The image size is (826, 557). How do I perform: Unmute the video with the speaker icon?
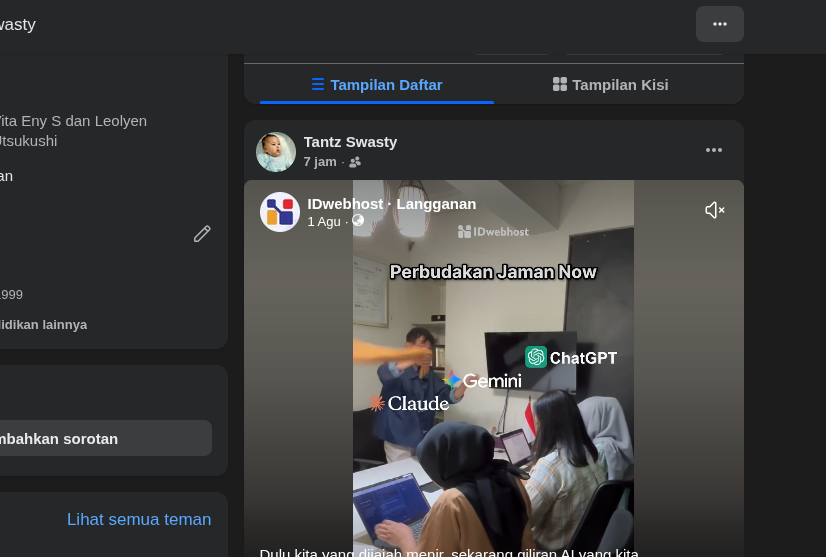pos(714,210)
